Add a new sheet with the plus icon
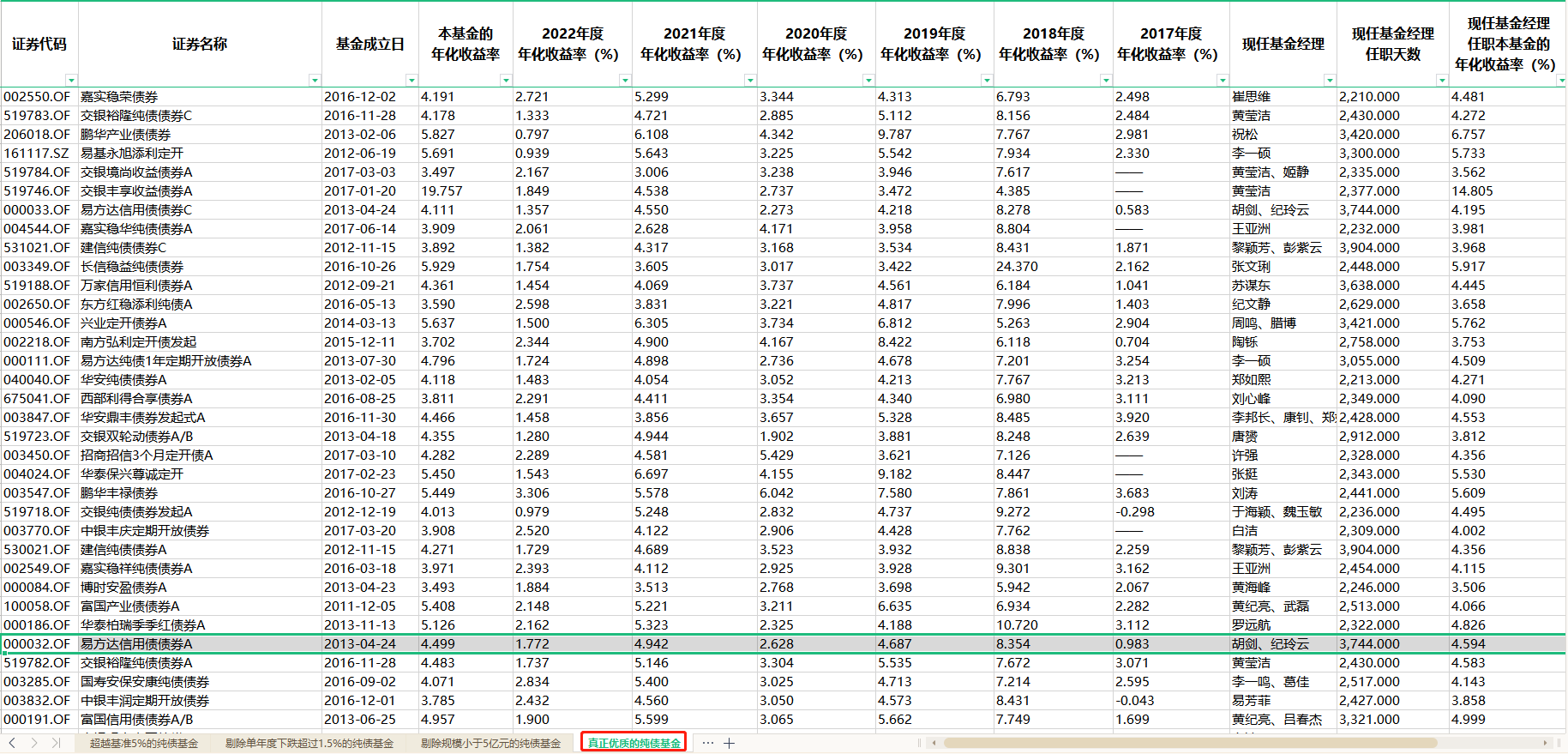 [x=729, y=743]
